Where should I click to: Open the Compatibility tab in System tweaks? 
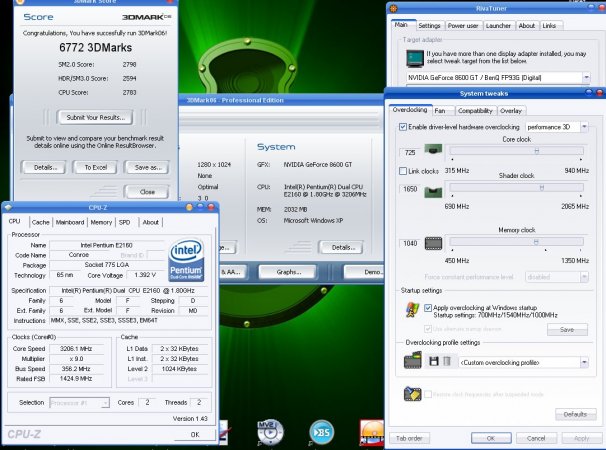point(475,111)
